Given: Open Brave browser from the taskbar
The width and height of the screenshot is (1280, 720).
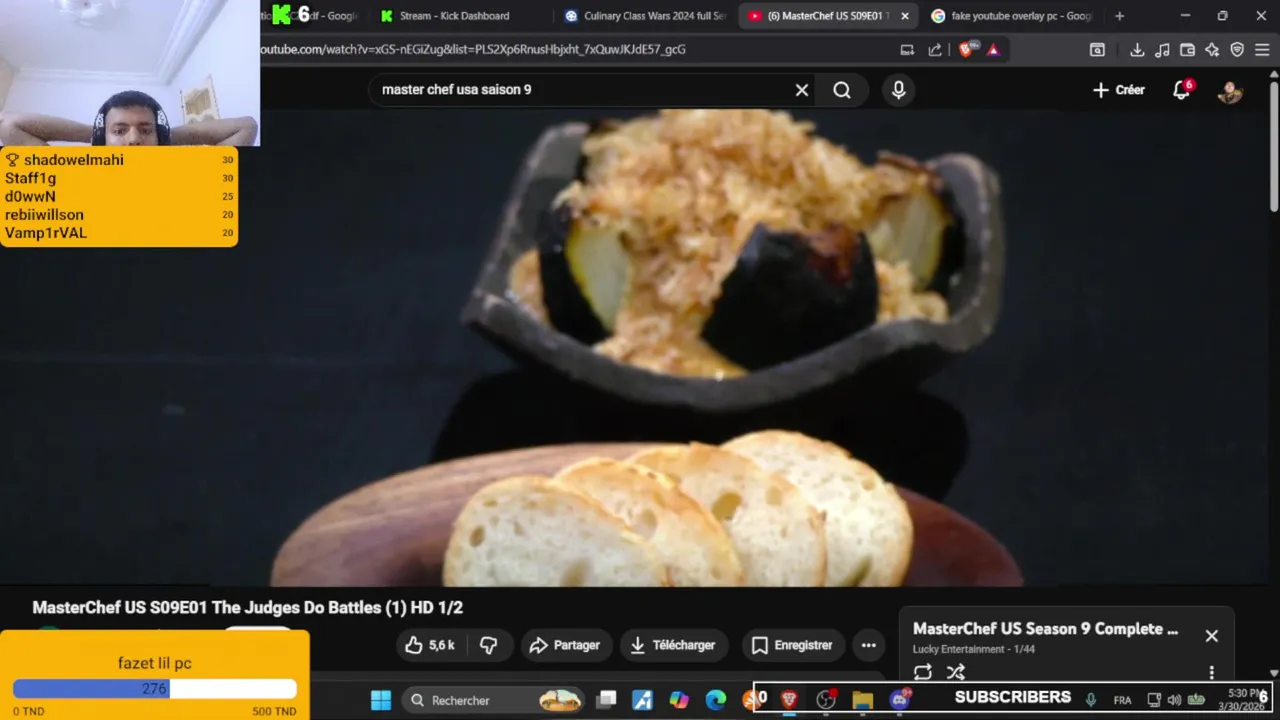Looking at the screenshot, I should click(789, 700).
